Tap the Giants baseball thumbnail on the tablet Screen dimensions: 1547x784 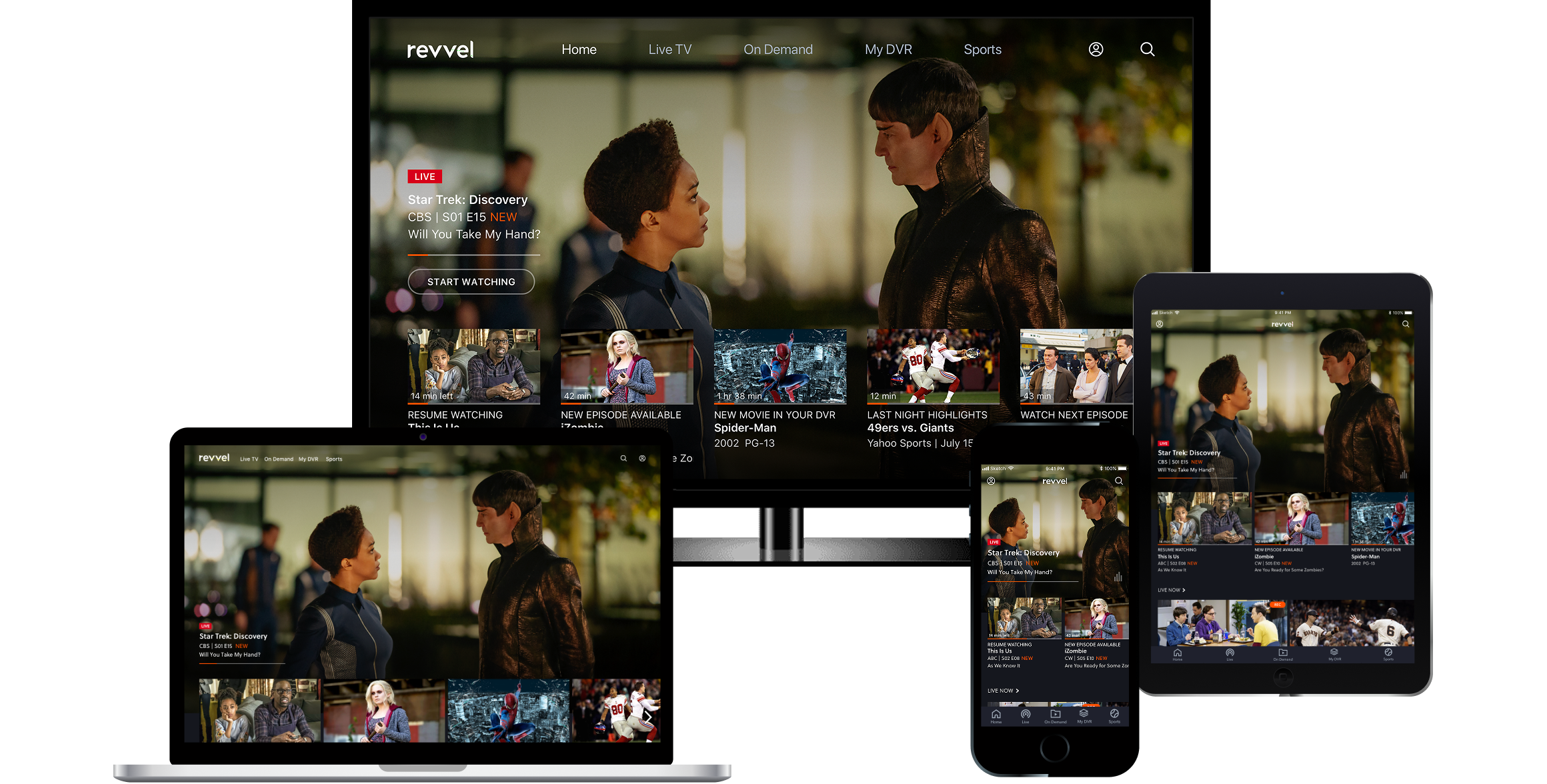1352,623
